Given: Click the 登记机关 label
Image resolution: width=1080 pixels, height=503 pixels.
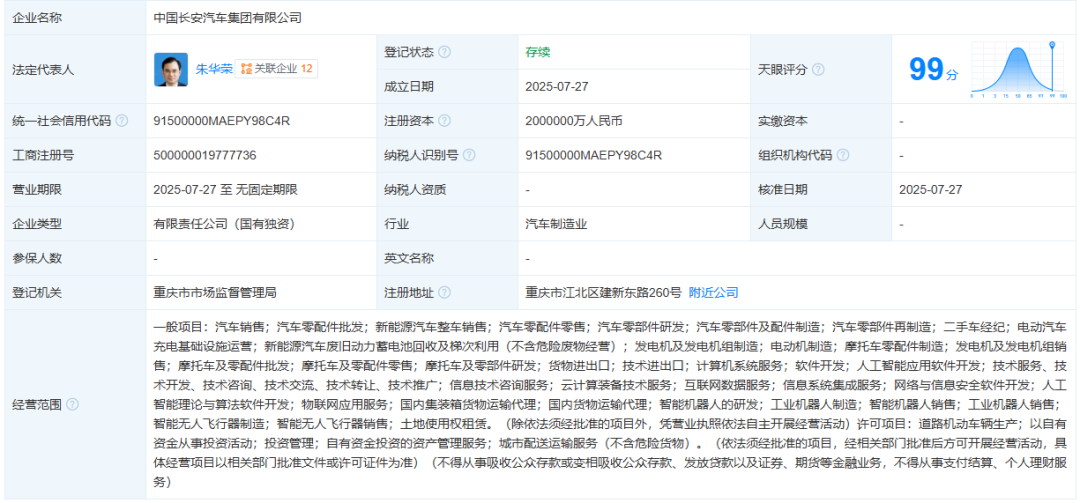Looking at the screenshot, I should tap(37, 293).
